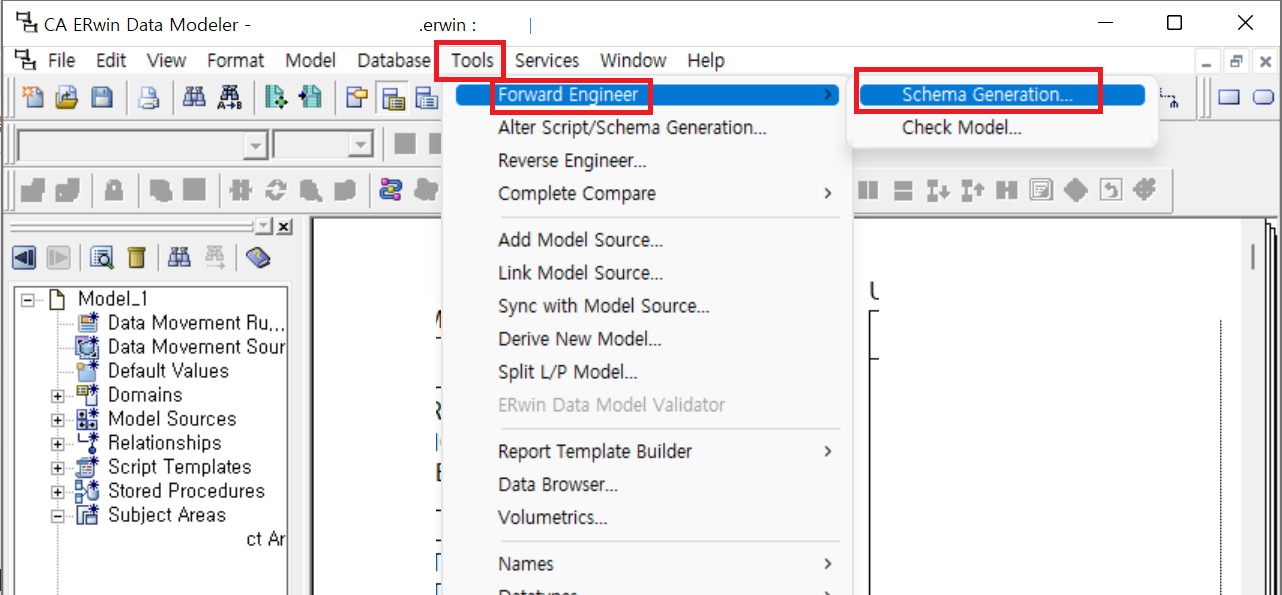This screenshot has width=1282, height=595.
Task: Click the Back arrow in Model Explorer toolbar
Action: tap(25, 258)
